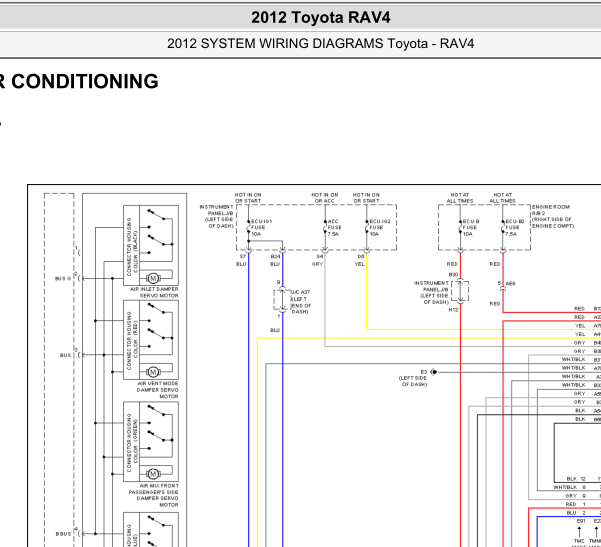Click 'HOT AT ALL TIMES' above ECU-B fuse
Viewport: 601px width, 547px height.
460,198
